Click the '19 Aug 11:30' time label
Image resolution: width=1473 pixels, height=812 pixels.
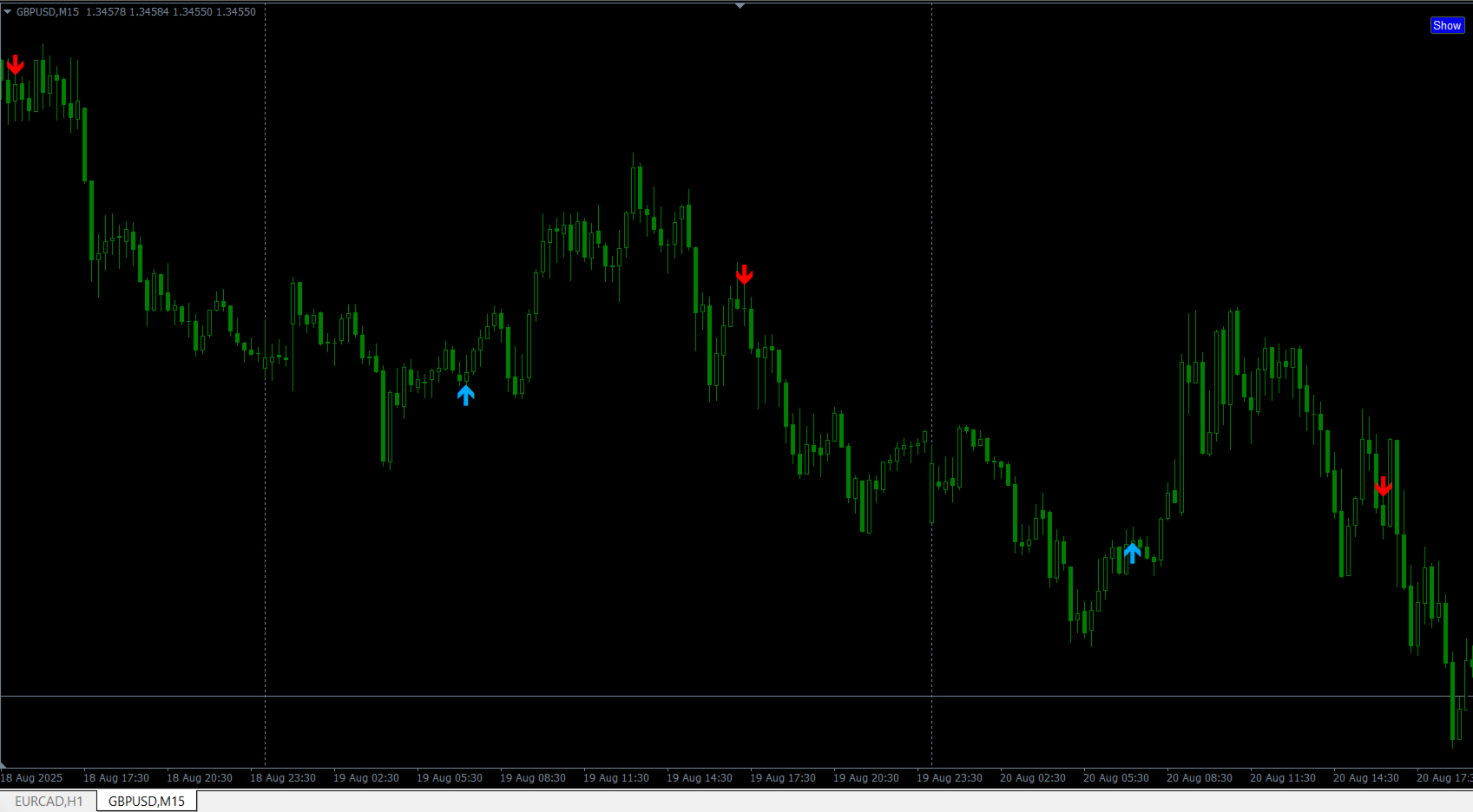click(x=616, y=778)
